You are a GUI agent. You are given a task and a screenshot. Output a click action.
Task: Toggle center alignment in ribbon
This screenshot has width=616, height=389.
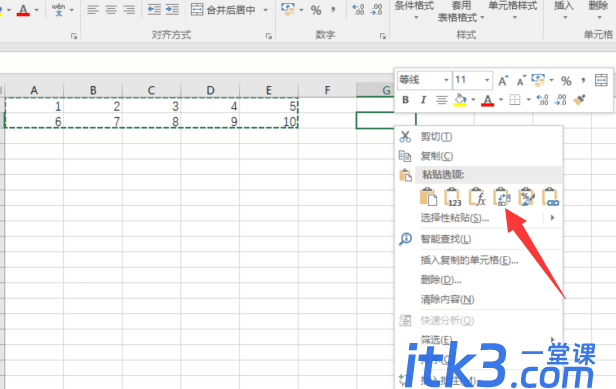[x=111, y=9]
